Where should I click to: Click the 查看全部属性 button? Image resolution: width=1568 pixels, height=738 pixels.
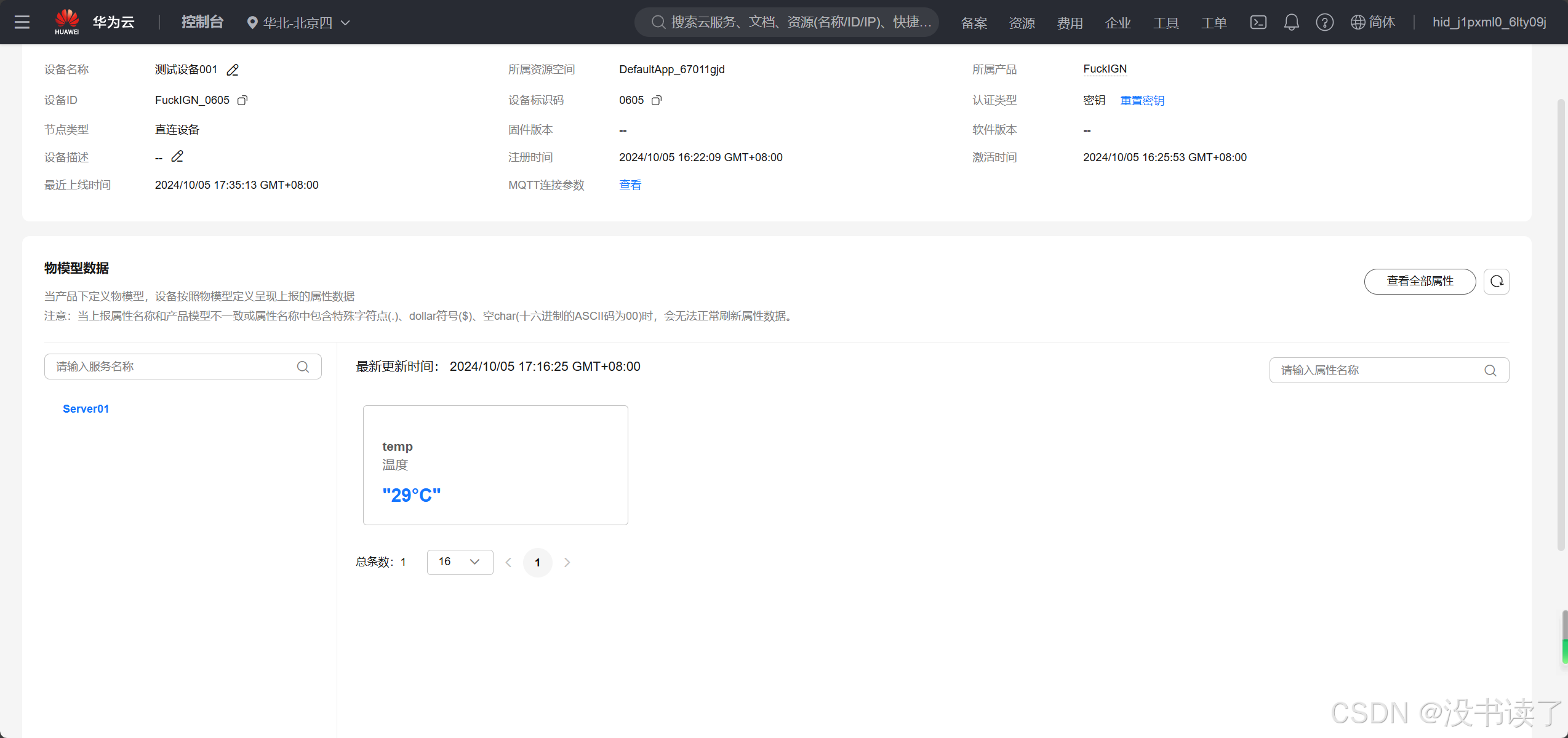(x=1420, y=282)
